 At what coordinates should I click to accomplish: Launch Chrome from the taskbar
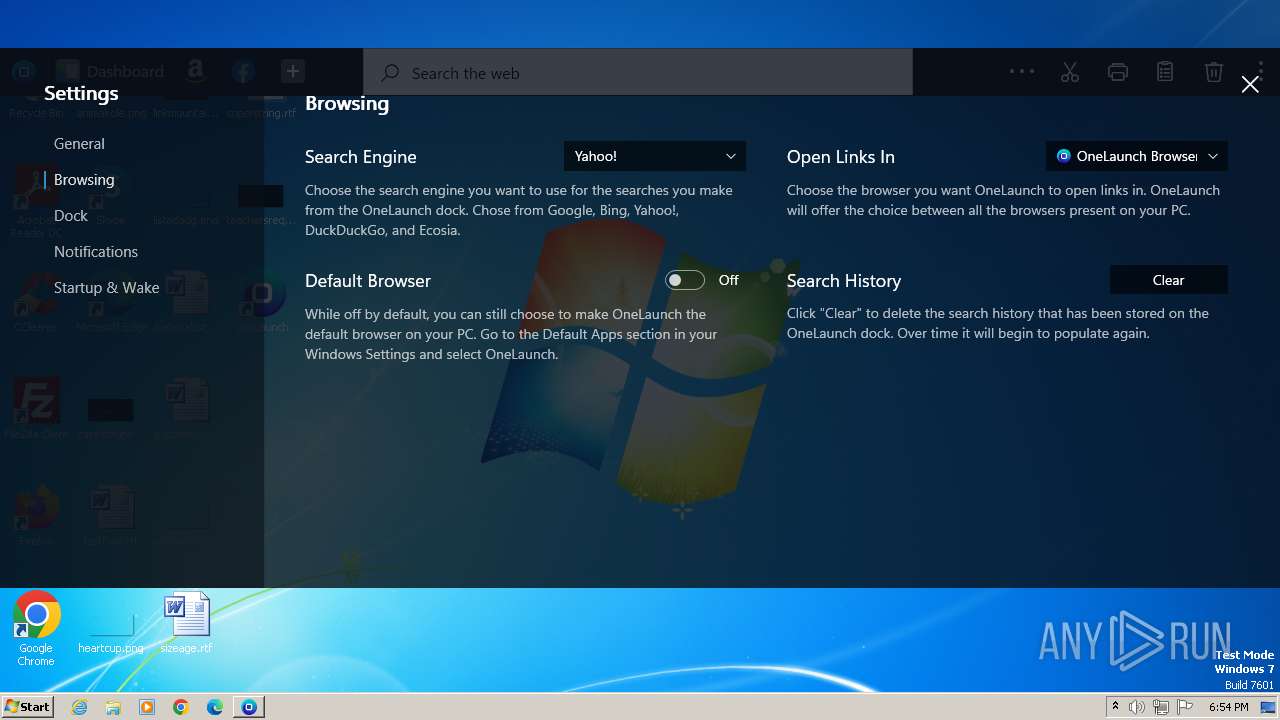(181, 707)
